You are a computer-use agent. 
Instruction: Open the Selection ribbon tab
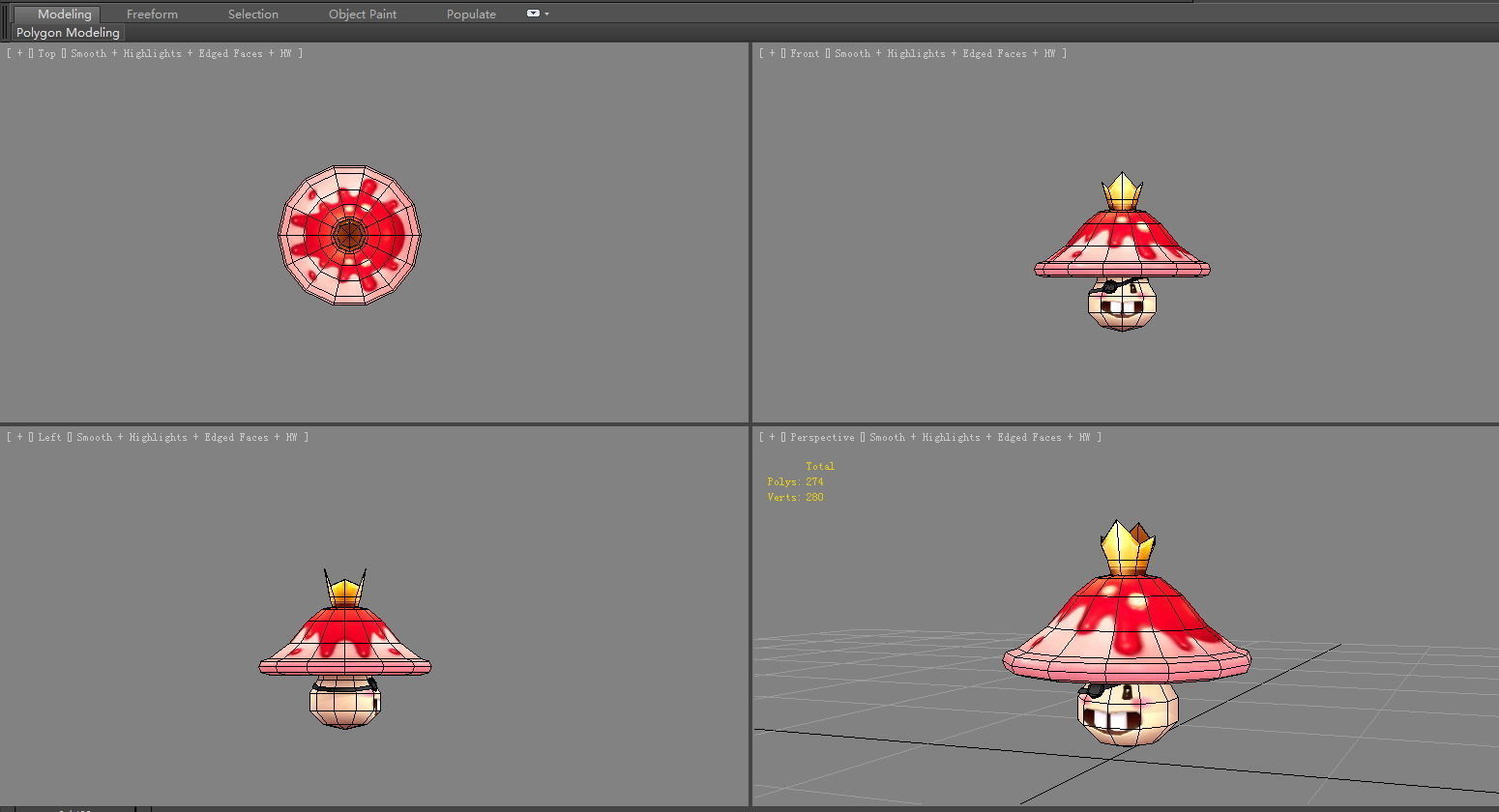click(253, 14)
